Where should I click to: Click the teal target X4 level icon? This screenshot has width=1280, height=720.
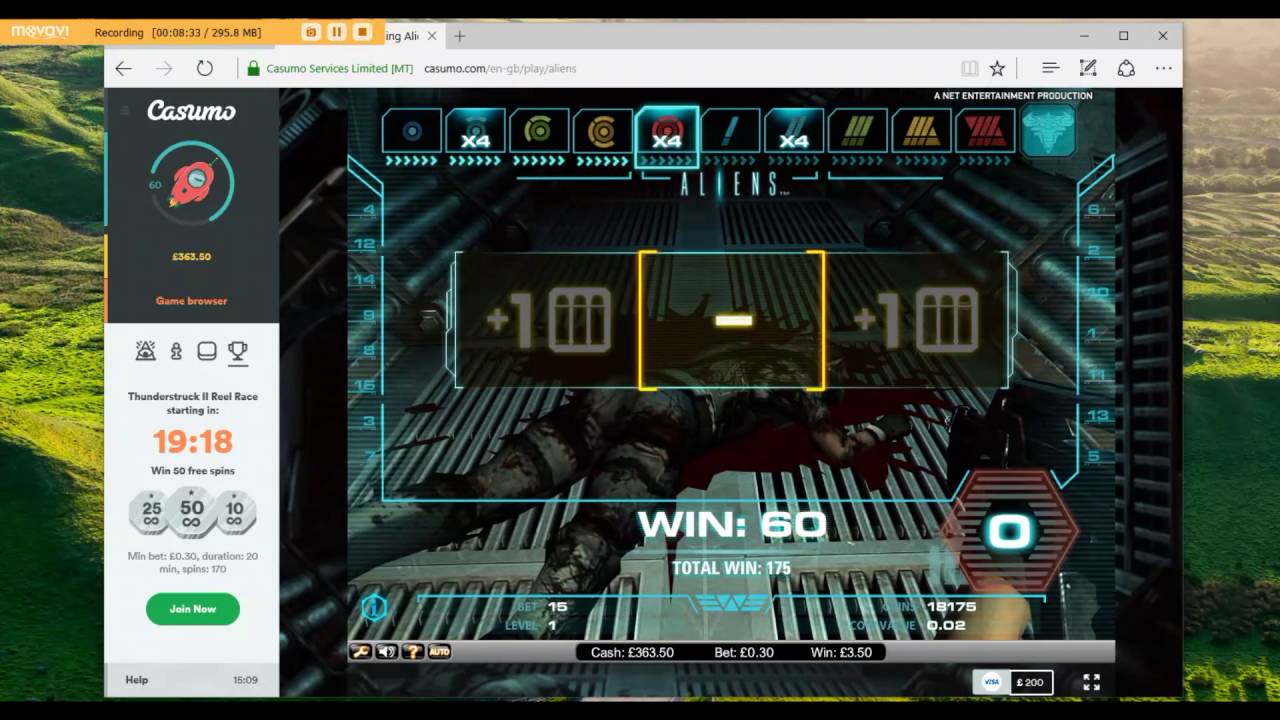(475, 131)
